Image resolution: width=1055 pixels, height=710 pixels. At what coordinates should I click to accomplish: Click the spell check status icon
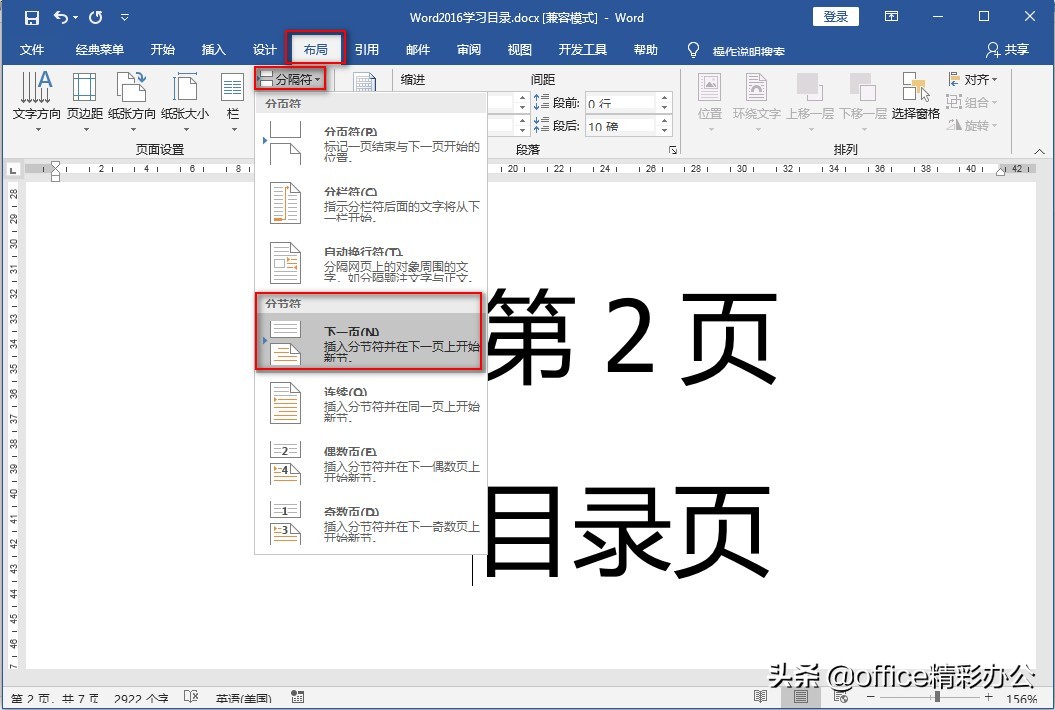pos(191,697)
